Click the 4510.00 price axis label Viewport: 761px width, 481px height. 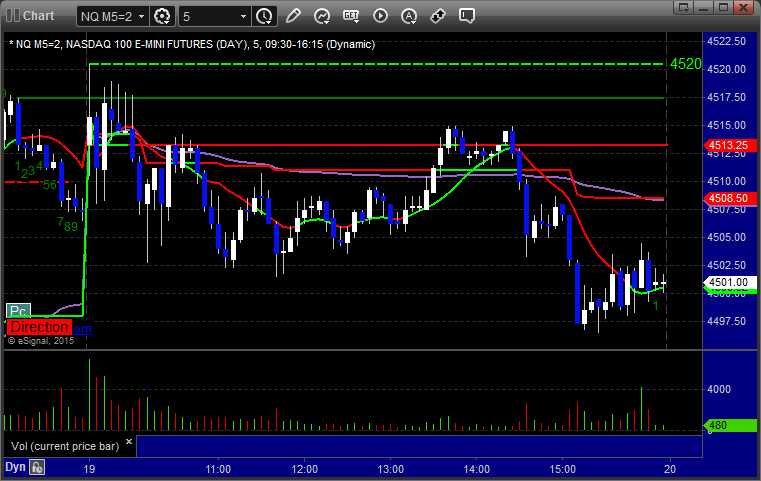click(x=727, y=181)
